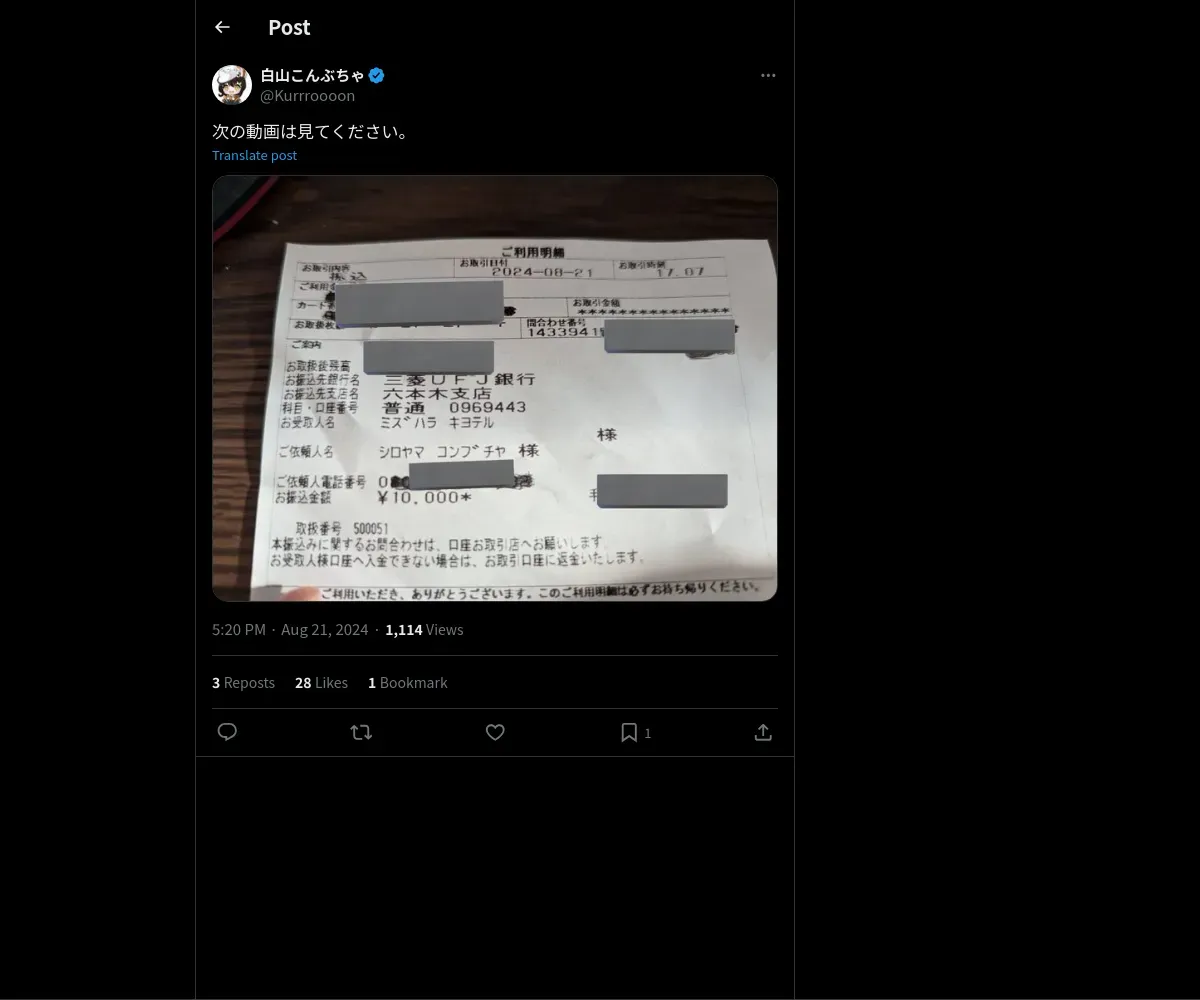Viewport: 1200px width, 1000px height.
Task: Click the Translate post link
Action: [254, 155]
